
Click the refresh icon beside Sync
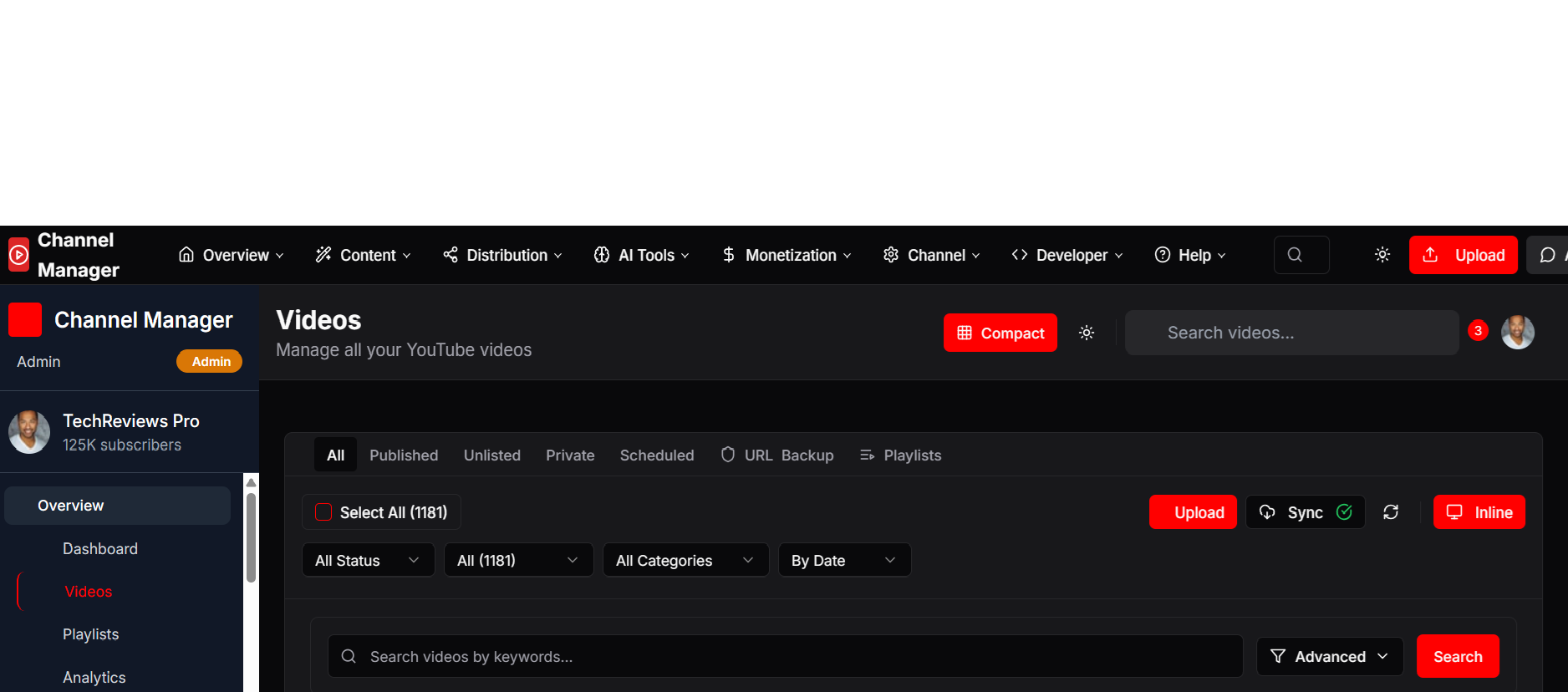(1391, 512)
